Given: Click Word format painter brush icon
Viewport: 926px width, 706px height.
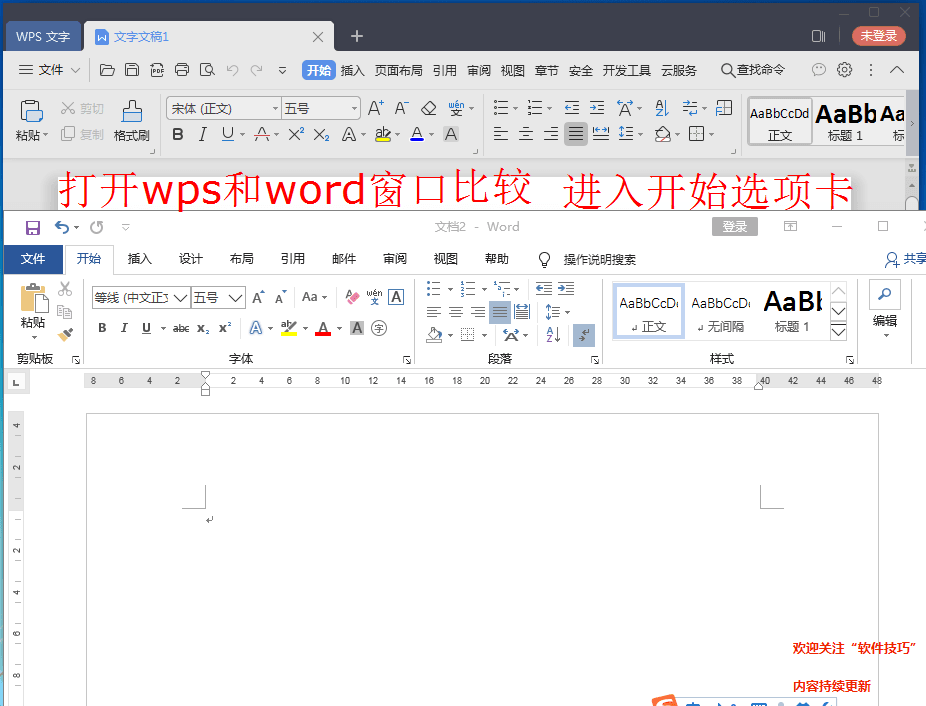Looking at the screenshot, I should click(65, 335).
